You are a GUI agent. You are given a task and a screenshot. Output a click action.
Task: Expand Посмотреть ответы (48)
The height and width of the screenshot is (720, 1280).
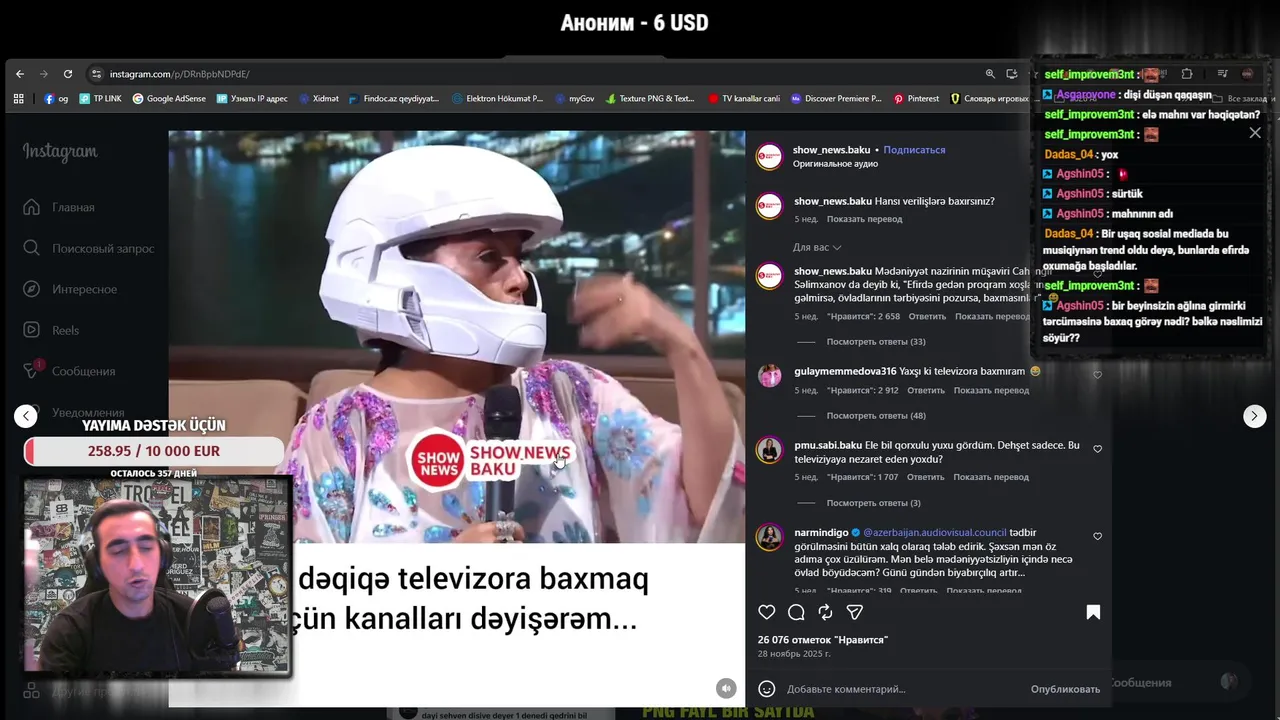coord(875,416)
